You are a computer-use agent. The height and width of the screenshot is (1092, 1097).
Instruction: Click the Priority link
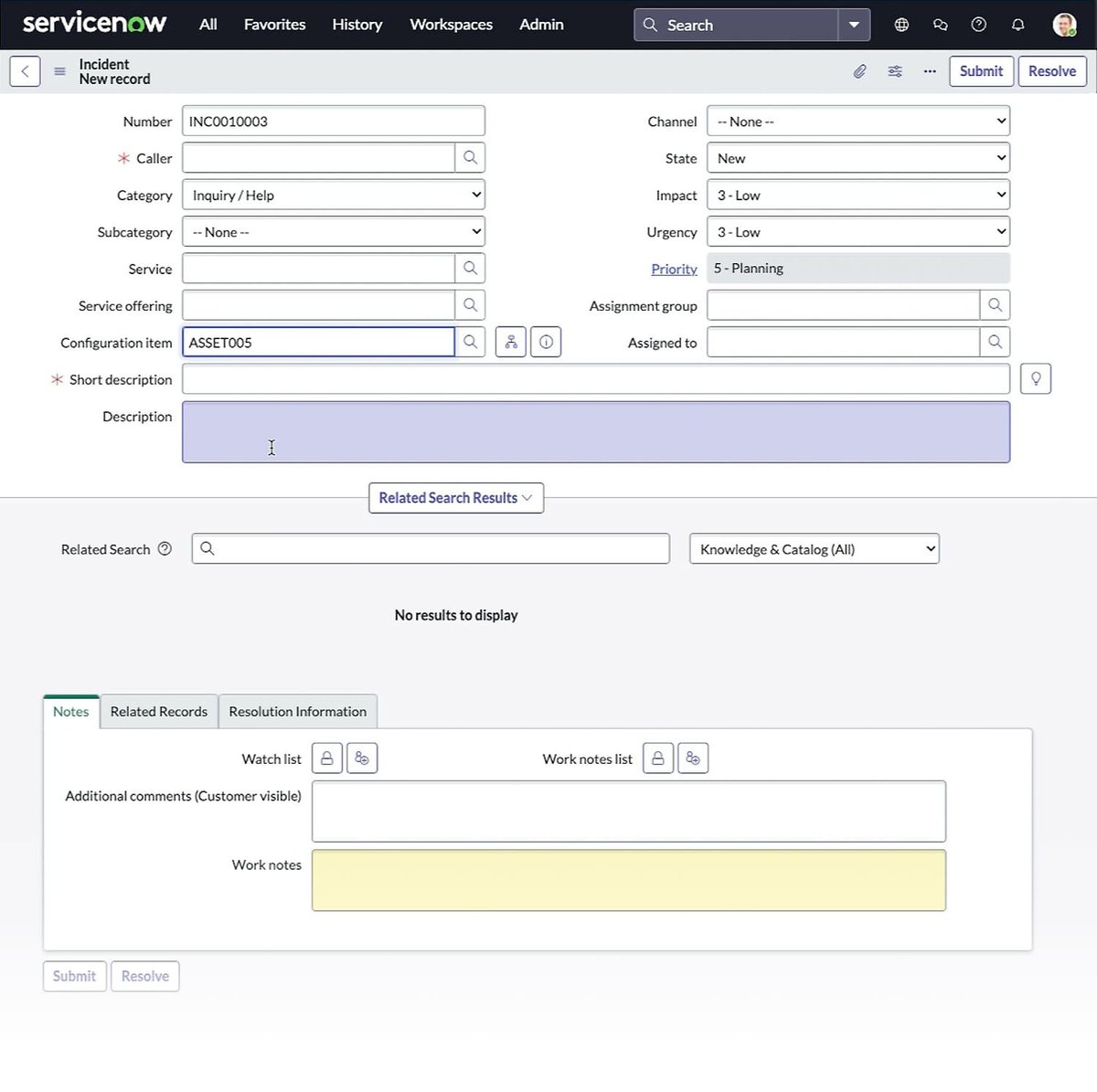click(674, 268)
